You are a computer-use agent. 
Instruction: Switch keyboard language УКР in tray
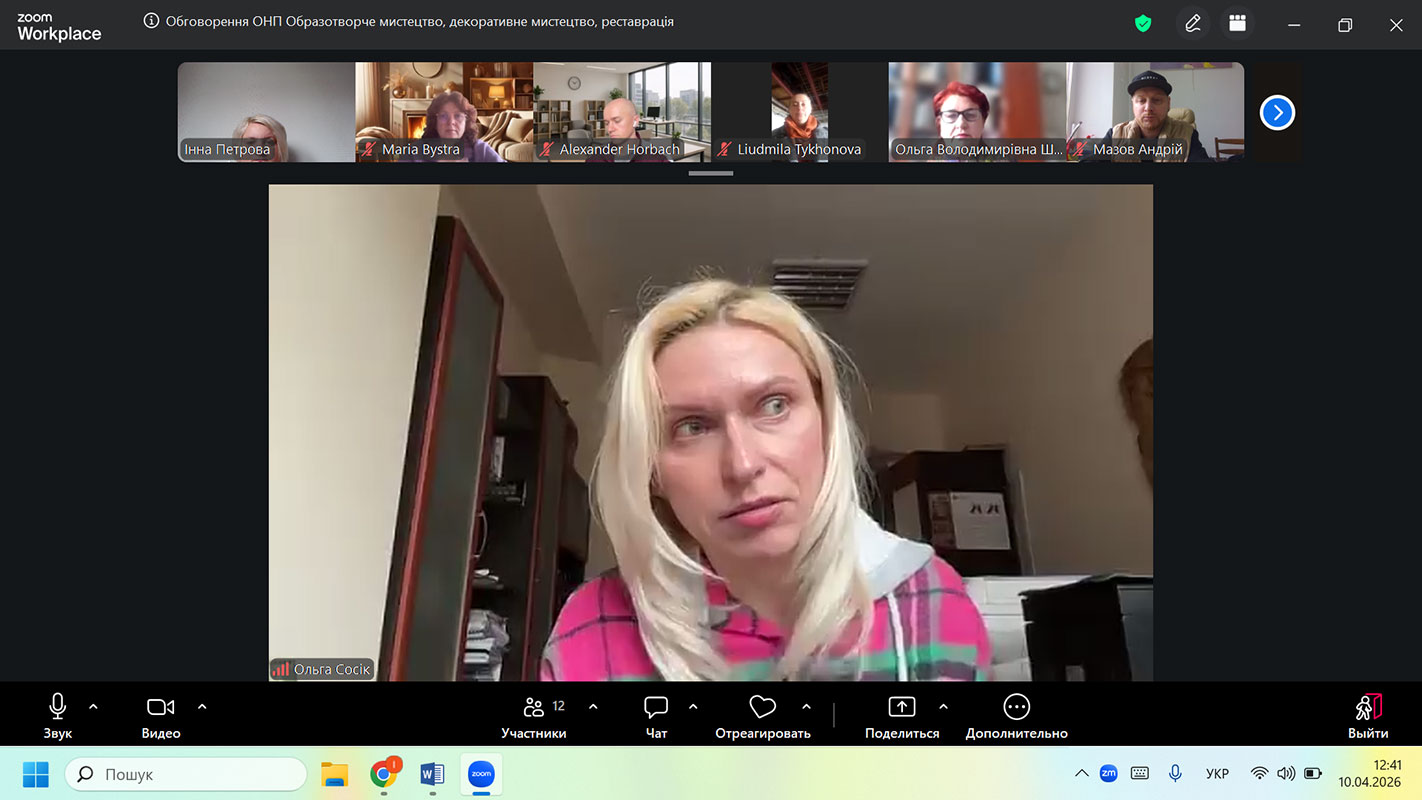[1217, 774]
